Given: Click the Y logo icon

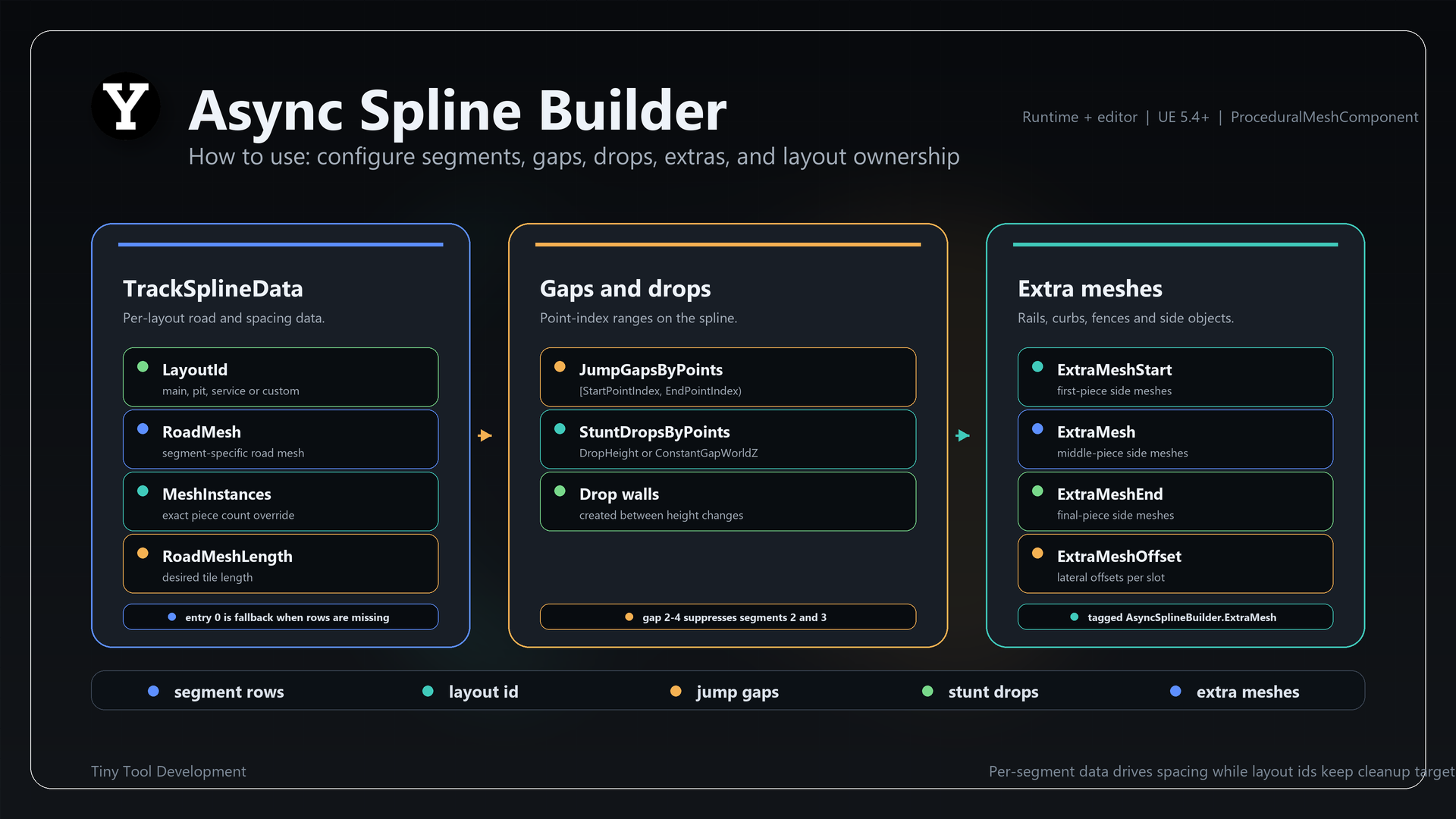Looking at the screenshot, I should pyautogui.click(x=126, y=106).
